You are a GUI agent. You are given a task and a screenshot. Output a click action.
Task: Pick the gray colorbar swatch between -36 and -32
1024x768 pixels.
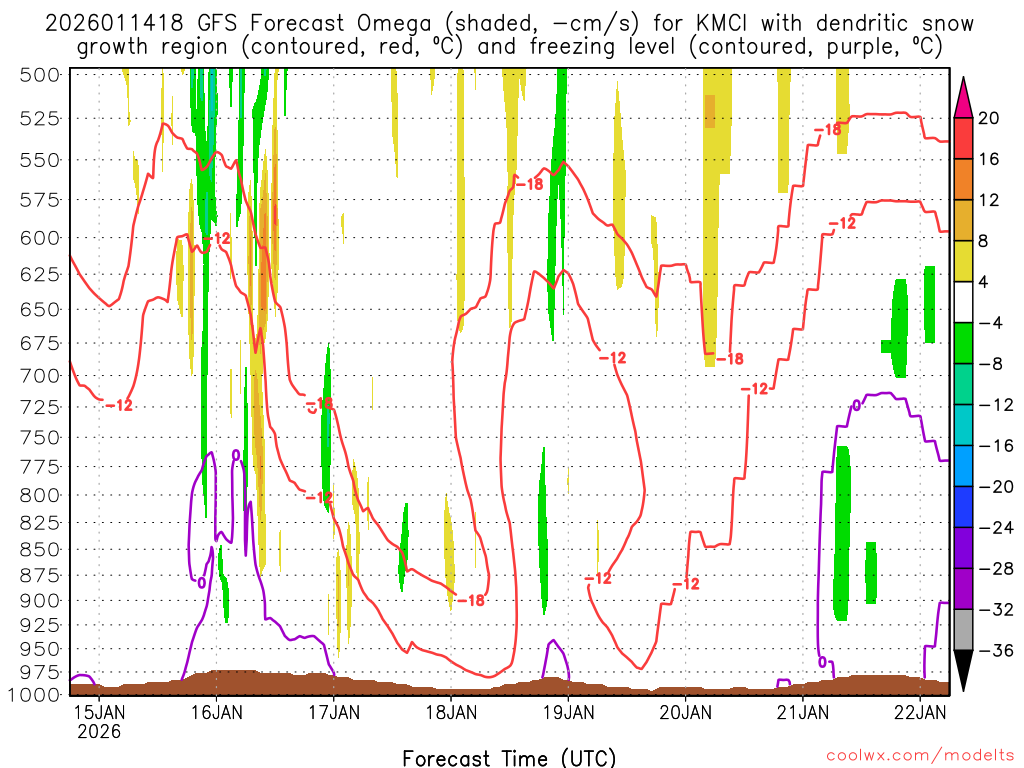(963, 630)
